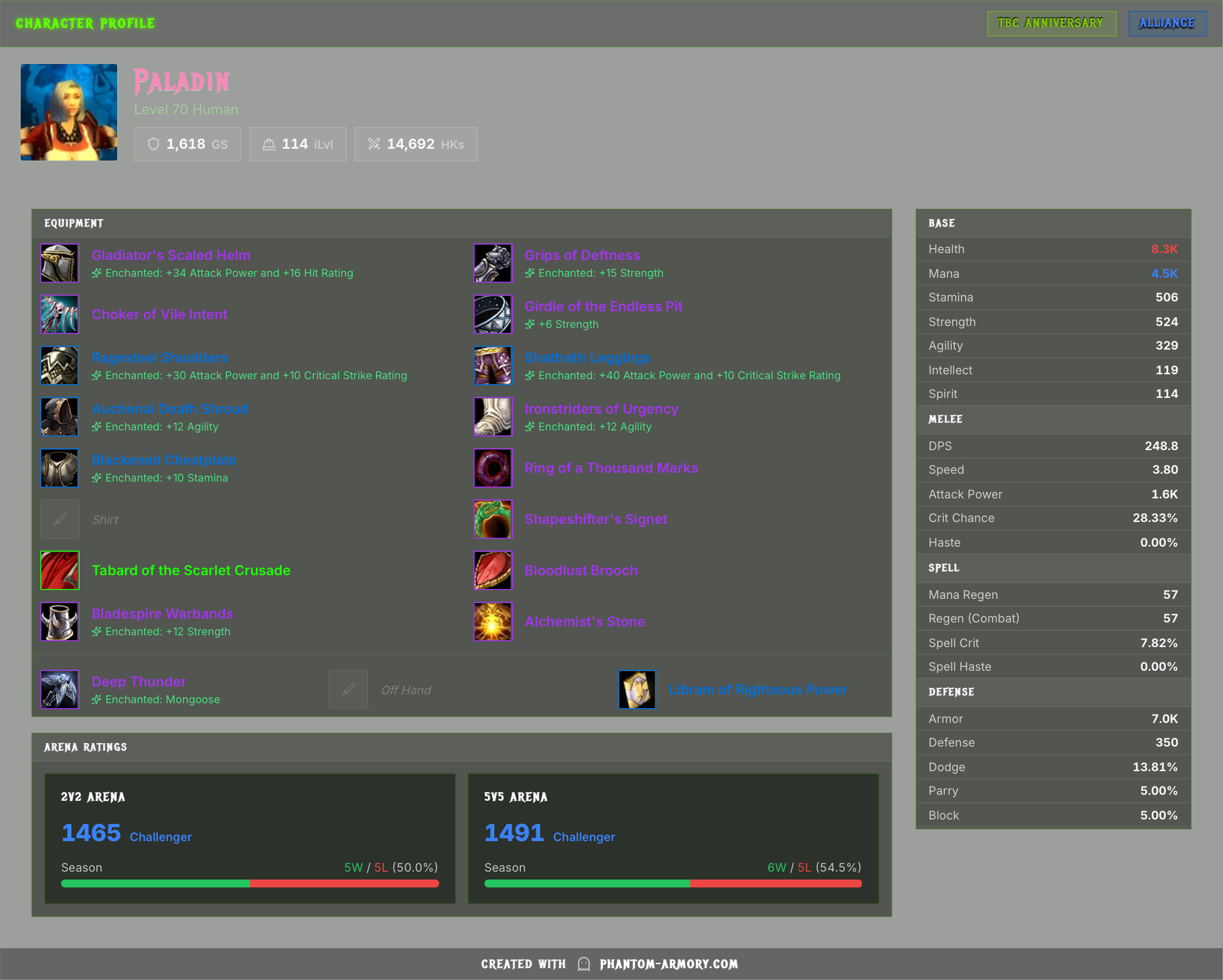
Task: Click the 2v2 Arena win-loss progress bar
Action: [x=250, y=883]
